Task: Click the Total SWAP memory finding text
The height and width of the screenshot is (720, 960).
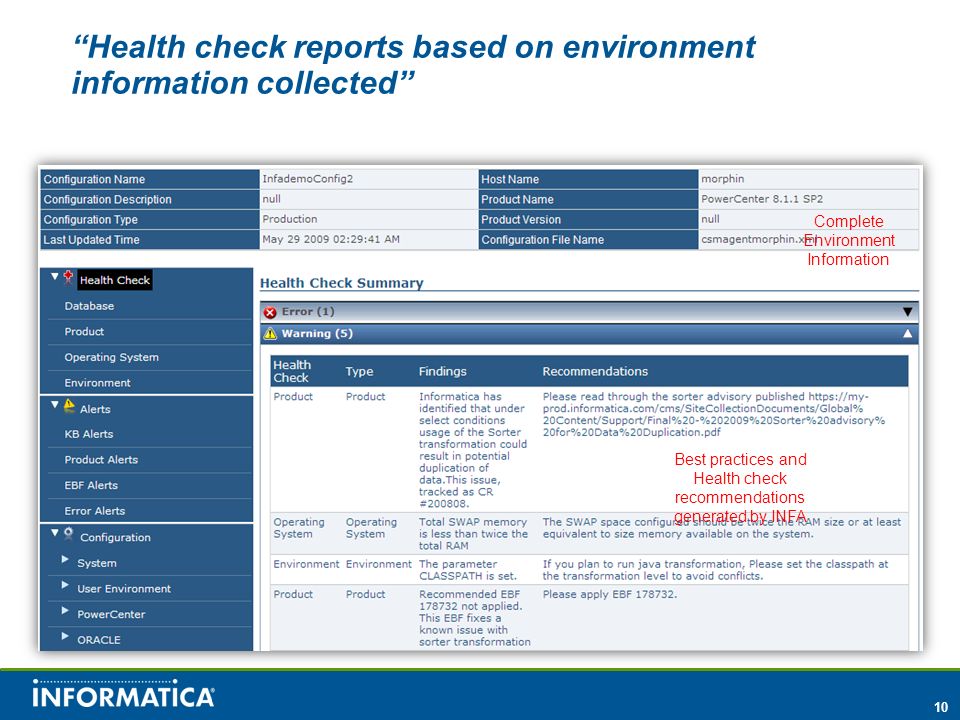Action: tap(473, 534)
